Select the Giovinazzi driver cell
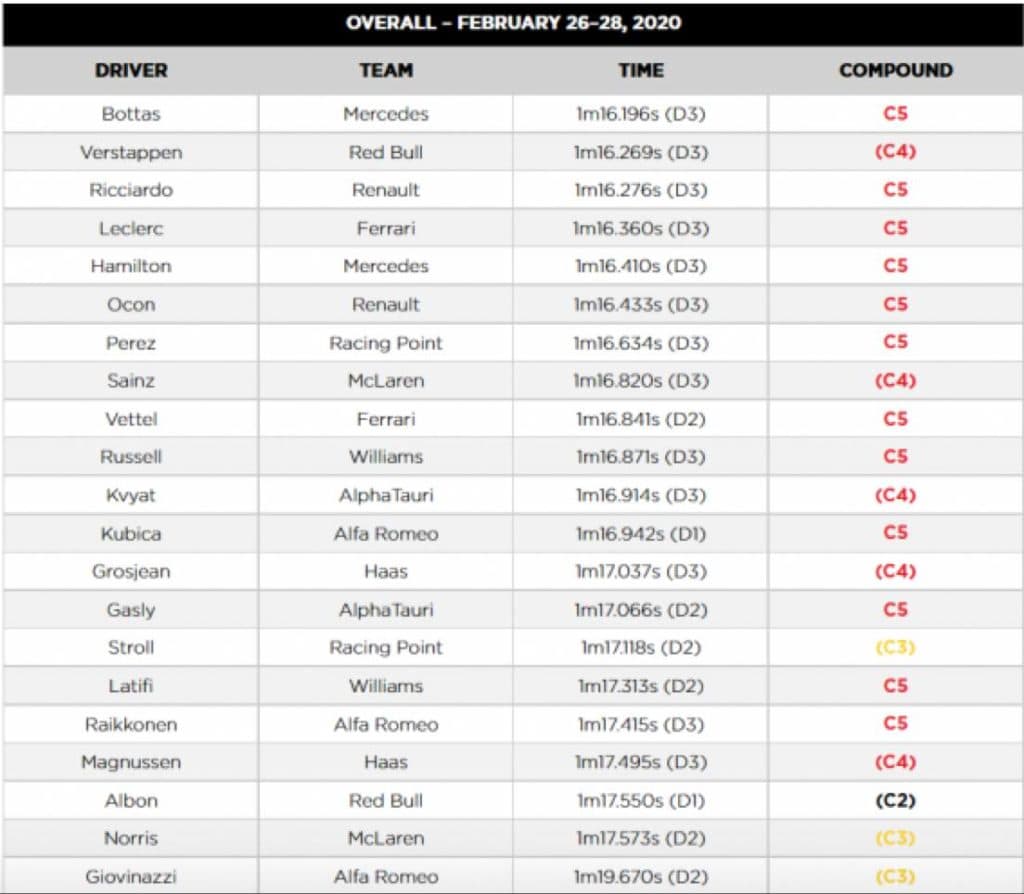The height and width of the screenshot is (894, 1024). 131,876
